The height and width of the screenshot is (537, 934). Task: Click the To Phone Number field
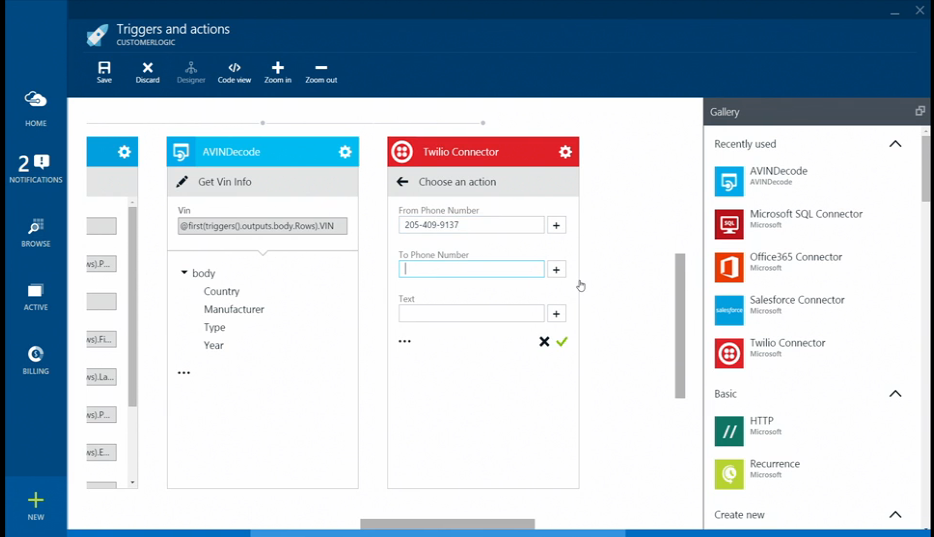(471, 269)
